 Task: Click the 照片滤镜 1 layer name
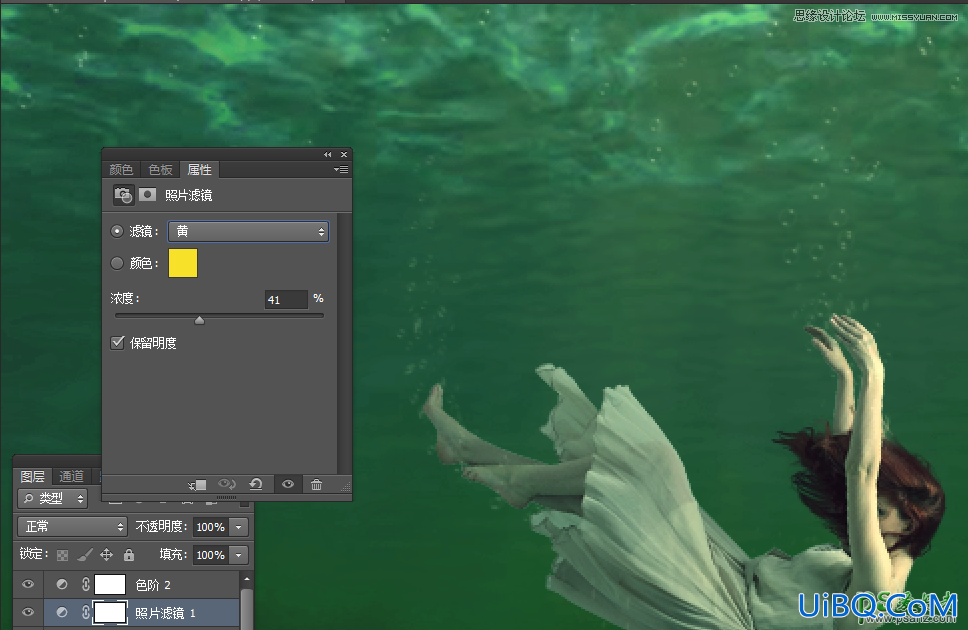[x=165, y=613]
